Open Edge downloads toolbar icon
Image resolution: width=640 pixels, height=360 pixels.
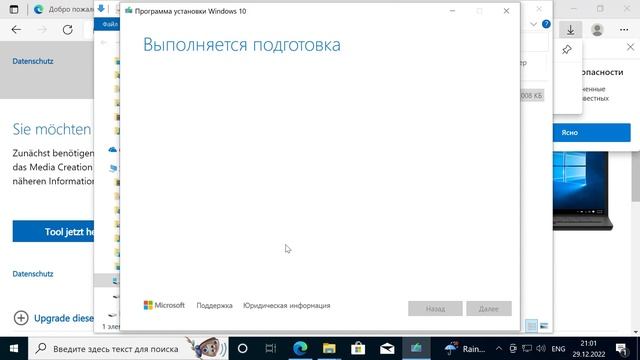tap(570, 30)
